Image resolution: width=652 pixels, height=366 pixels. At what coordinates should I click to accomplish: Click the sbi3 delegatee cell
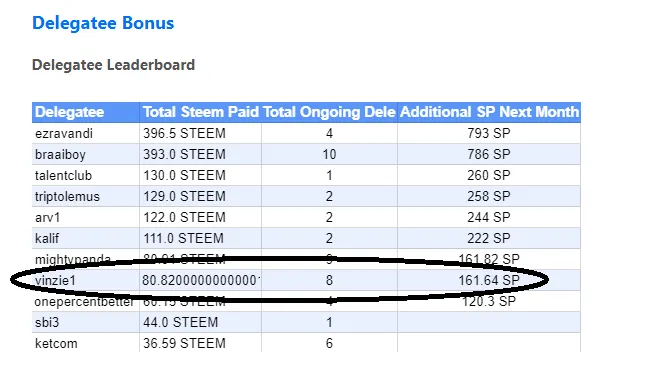click(86, 322)
